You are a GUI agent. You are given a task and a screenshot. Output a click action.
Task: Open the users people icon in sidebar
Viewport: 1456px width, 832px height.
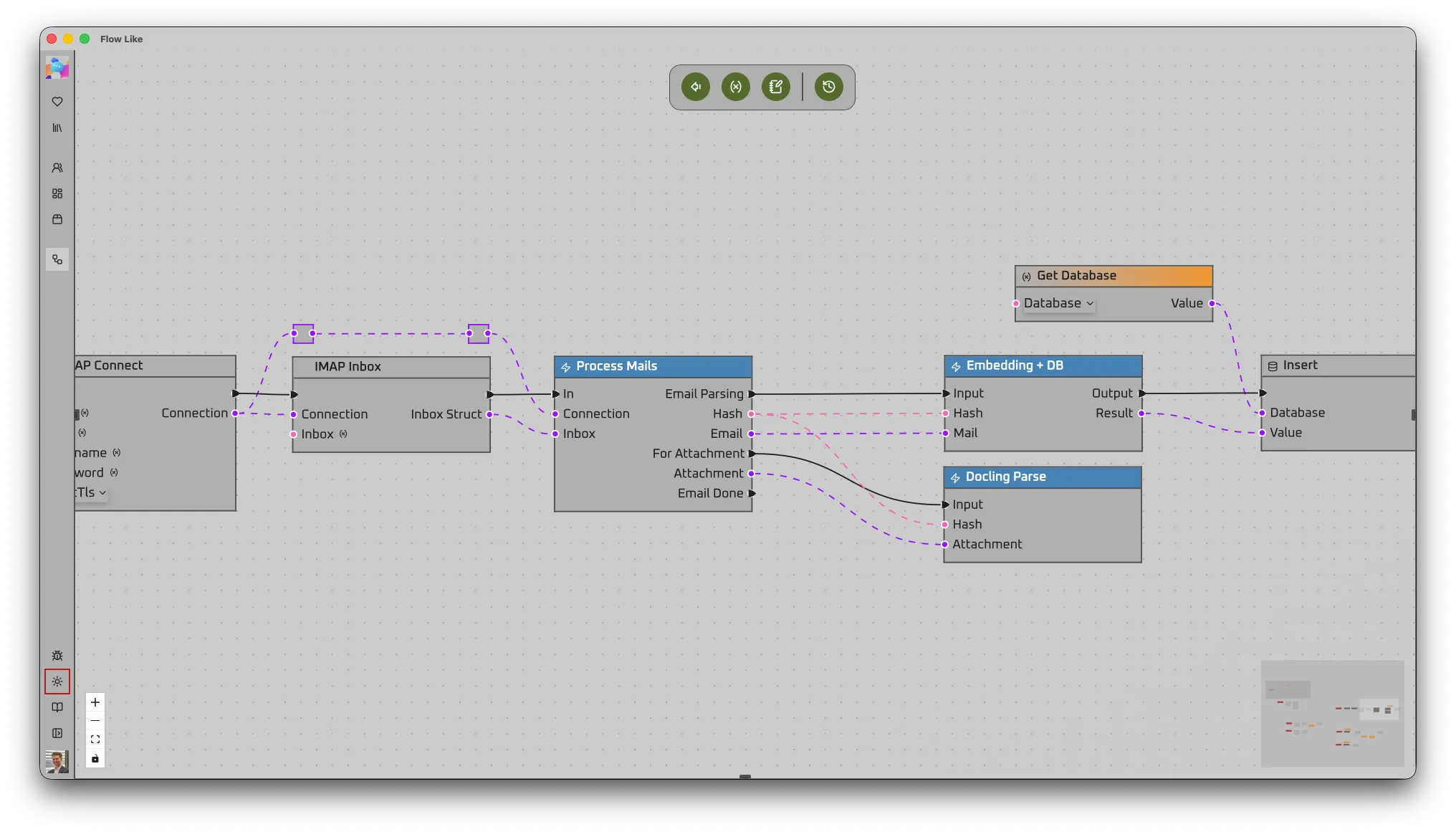click(x=57, y=168)
